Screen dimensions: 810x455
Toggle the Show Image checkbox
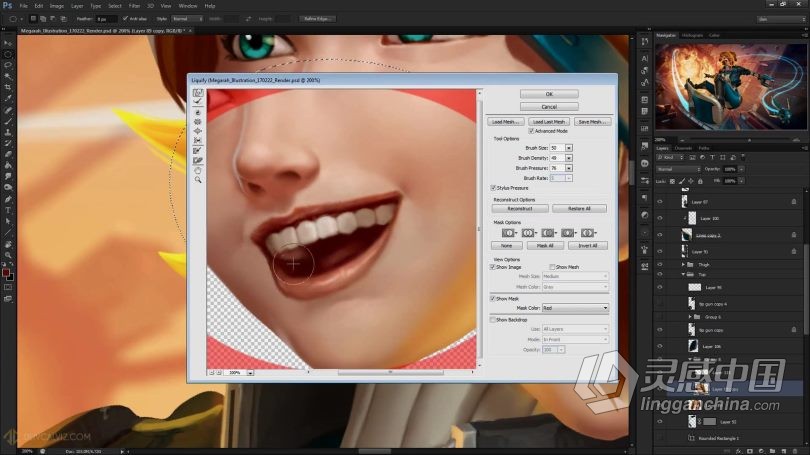tap(492, 267)
